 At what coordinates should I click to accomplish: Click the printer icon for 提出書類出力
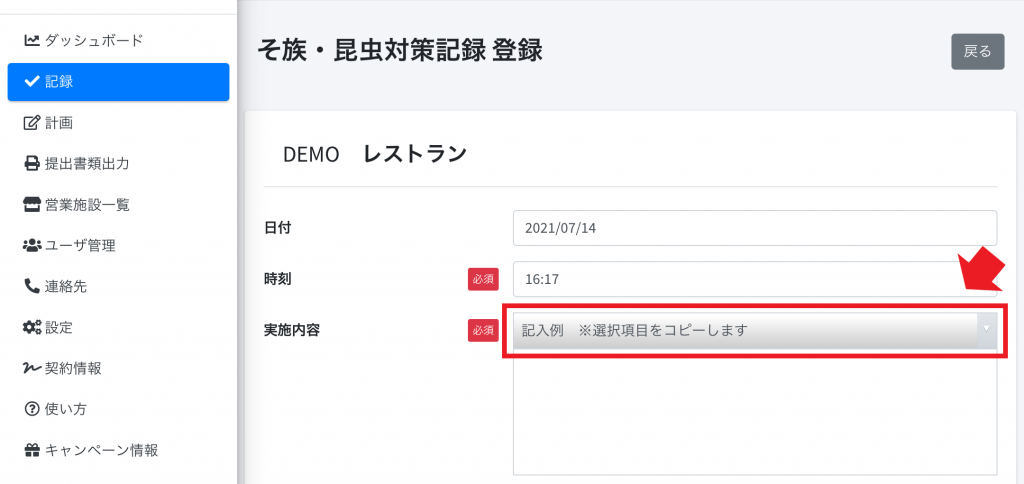[x=31, y=164]
